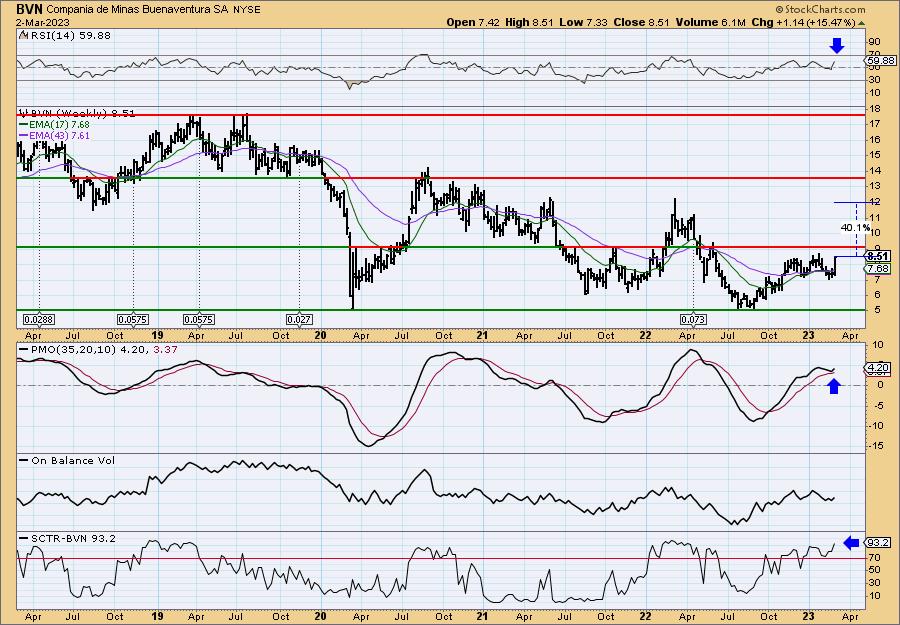Click the chart date 2-Mar-2023
The height and width of the screenshot is (625, 900).
point(43,22)
